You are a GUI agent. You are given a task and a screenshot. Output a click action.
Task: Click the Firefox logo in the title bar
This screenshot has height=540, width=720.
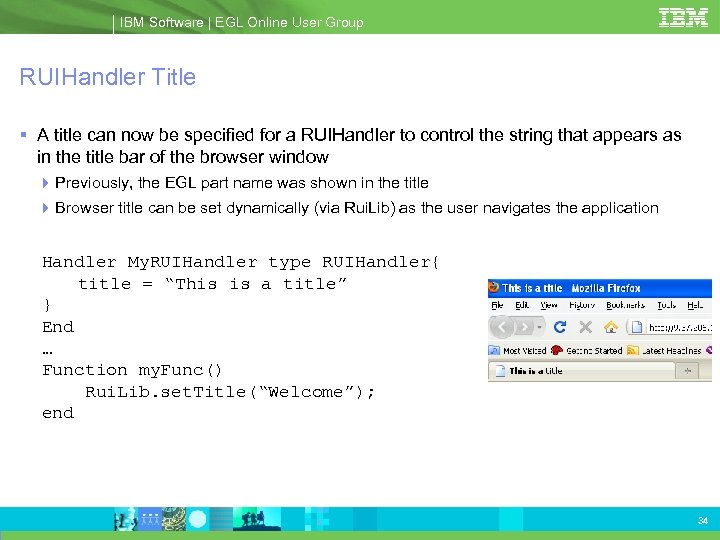pyautogui.click(x=494, y=287)
